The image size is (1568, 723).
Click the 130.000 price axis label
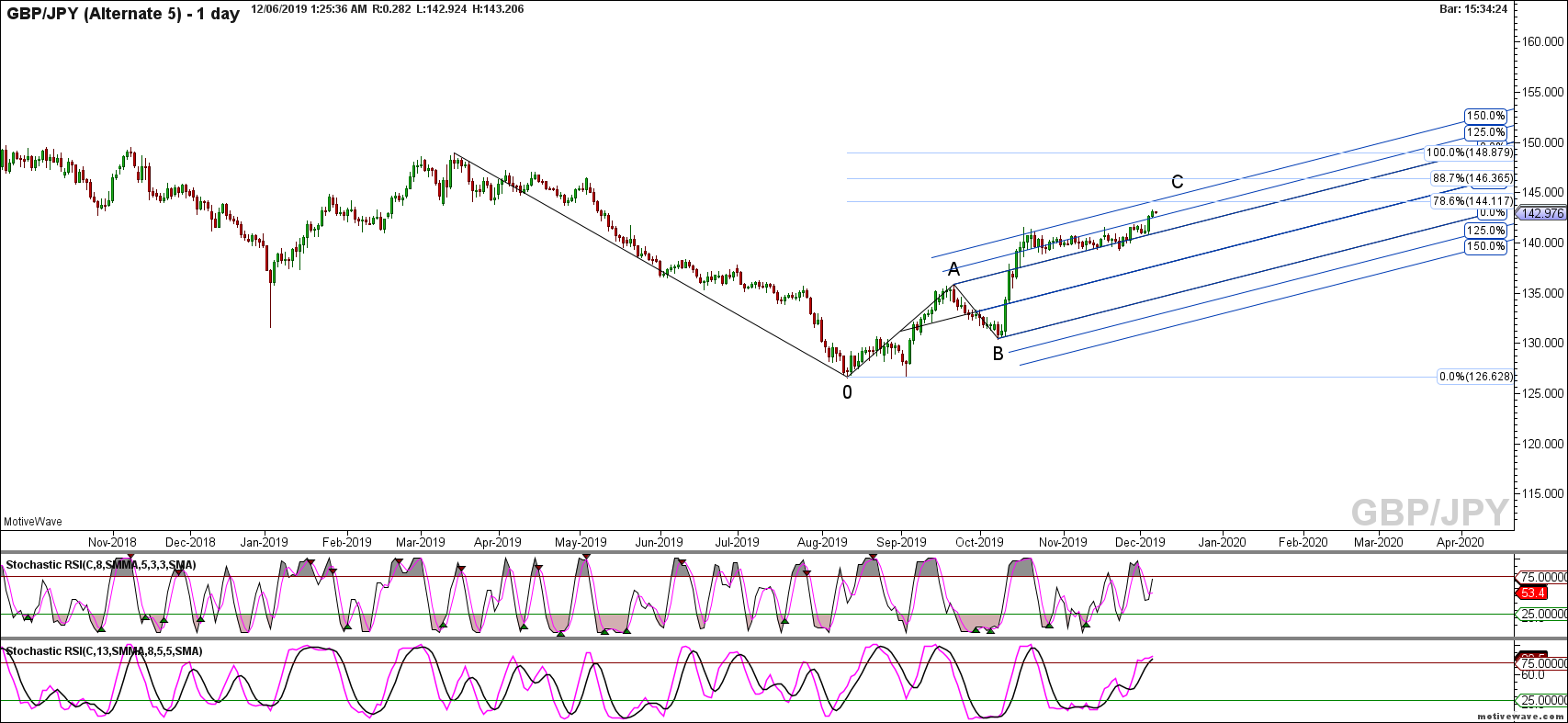(x=1542, y=344)
